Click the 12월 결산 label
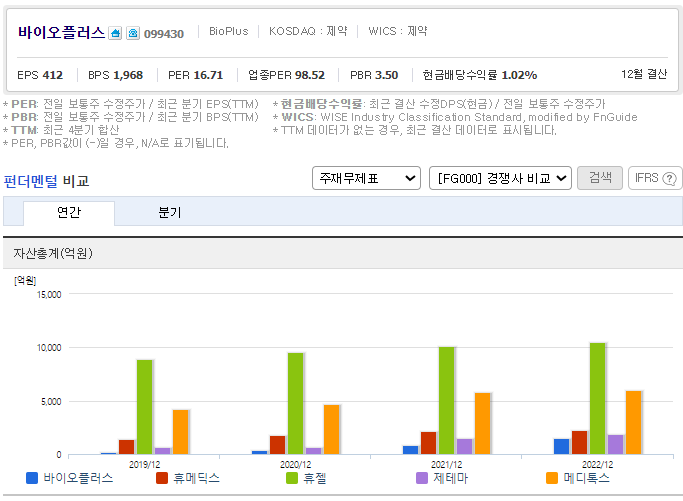The height and width of the screenshot is (501, 683). 644,74
